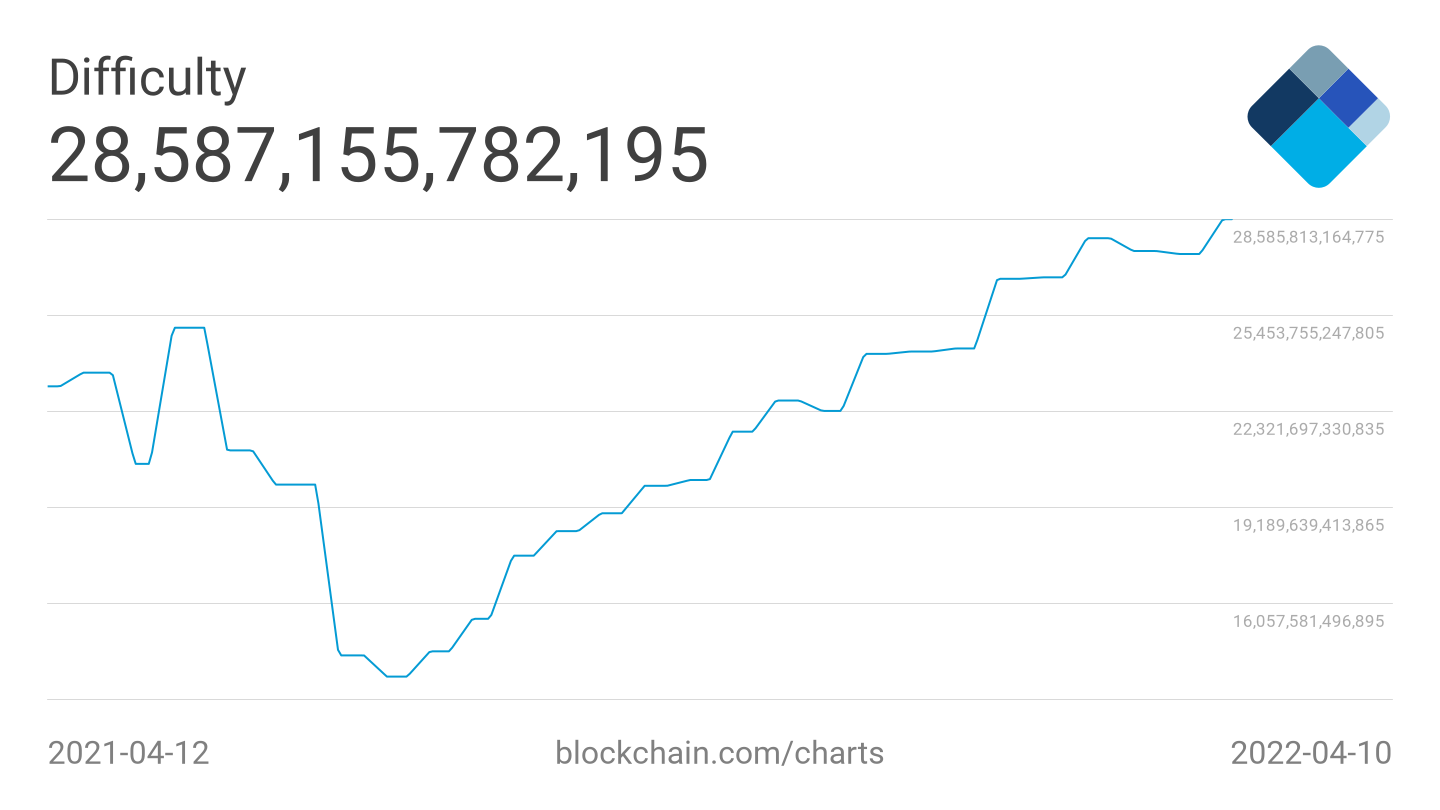Select the 28,587,155,782,195 difficulty value
The image size is (1440, 810).
point(379,155)
